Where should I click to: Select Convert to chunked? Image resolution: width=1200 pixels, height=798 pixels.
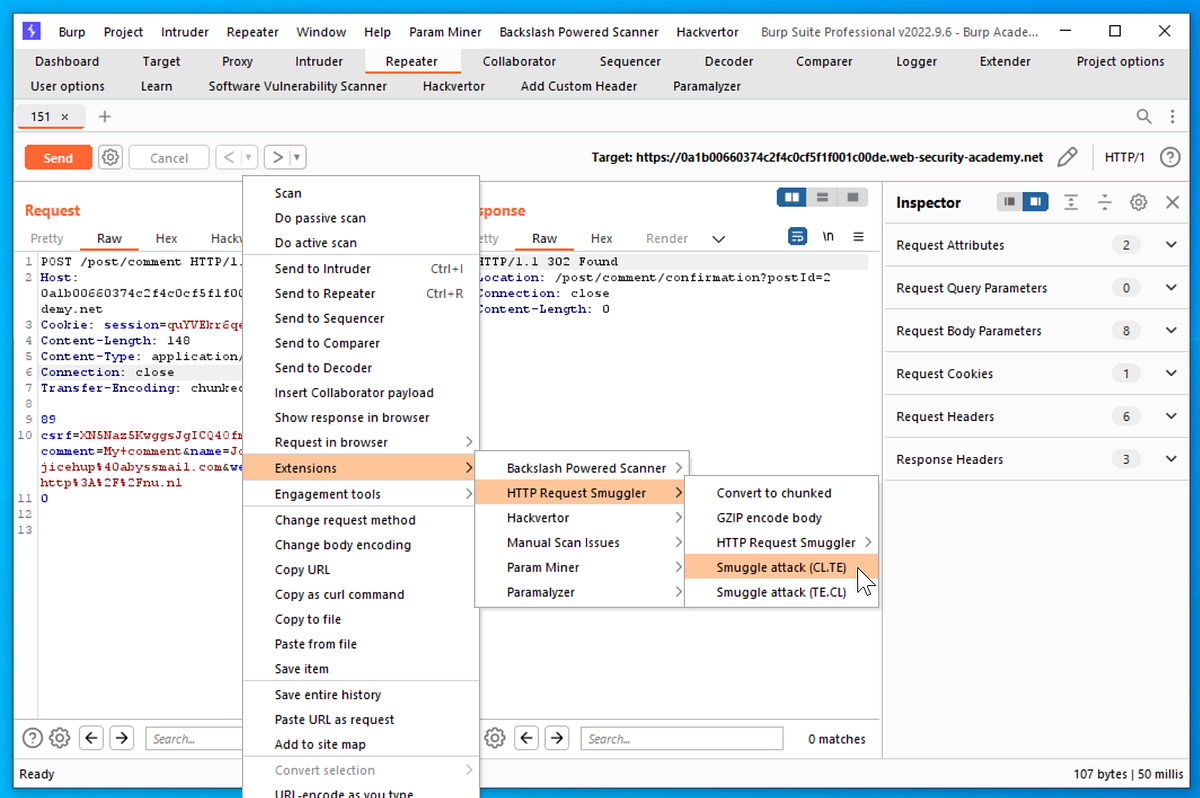pyautogui.click(x=780, y=493)
